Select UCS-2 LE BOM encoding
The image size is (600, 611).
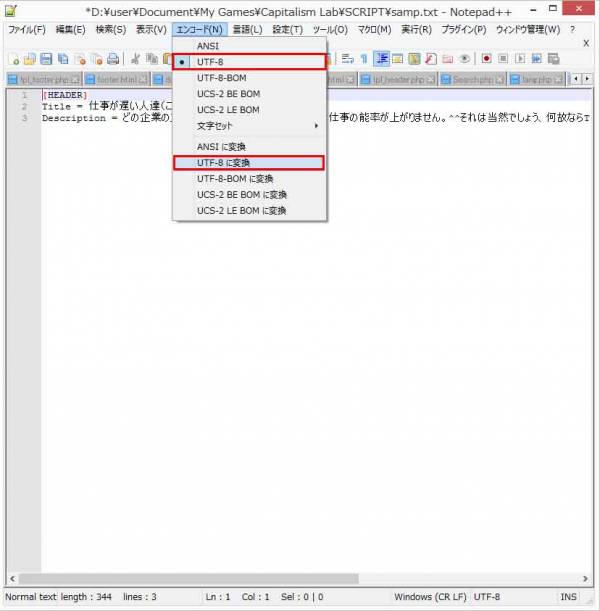tap(249, 110)
